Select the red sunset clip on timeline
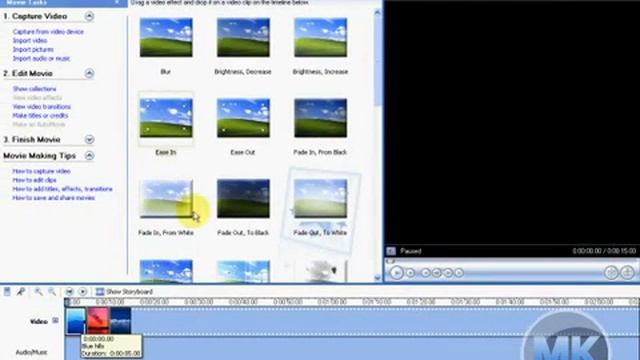Image resolution: width=640 pixels, height=360 pixels. coord(98,321)
